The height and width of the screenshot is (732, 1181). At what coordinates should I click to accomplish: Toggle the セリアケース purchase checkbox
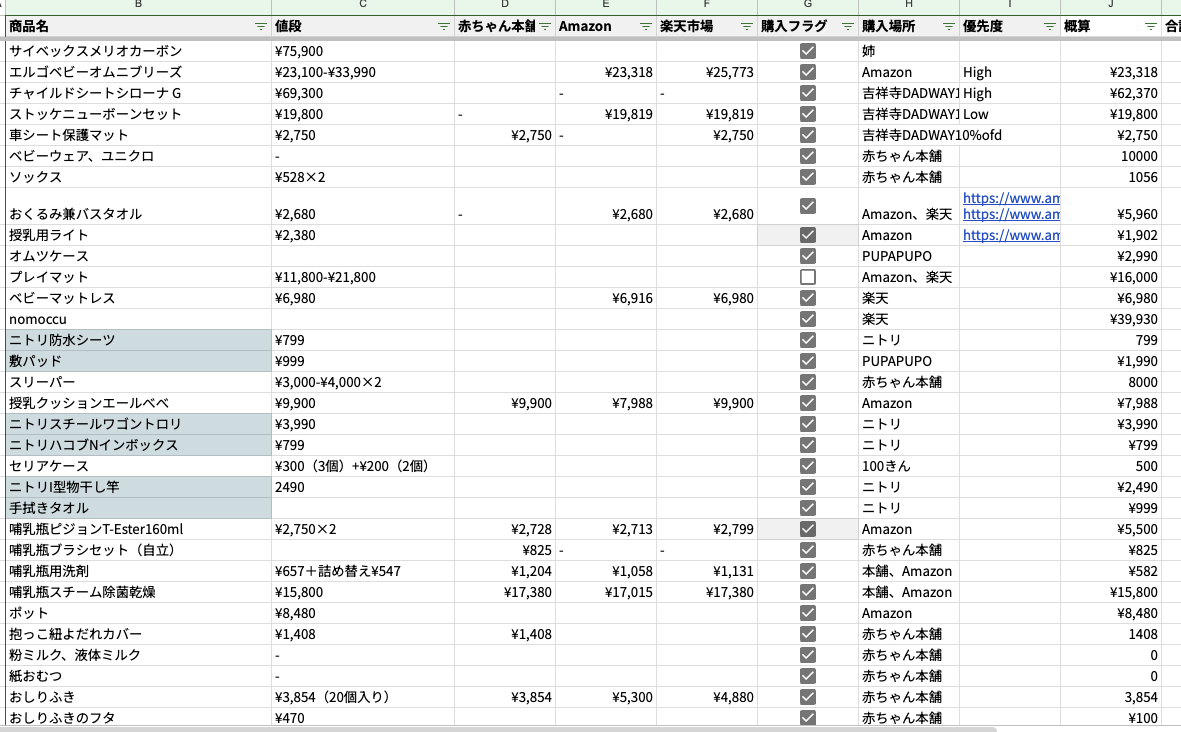point(808,466)
